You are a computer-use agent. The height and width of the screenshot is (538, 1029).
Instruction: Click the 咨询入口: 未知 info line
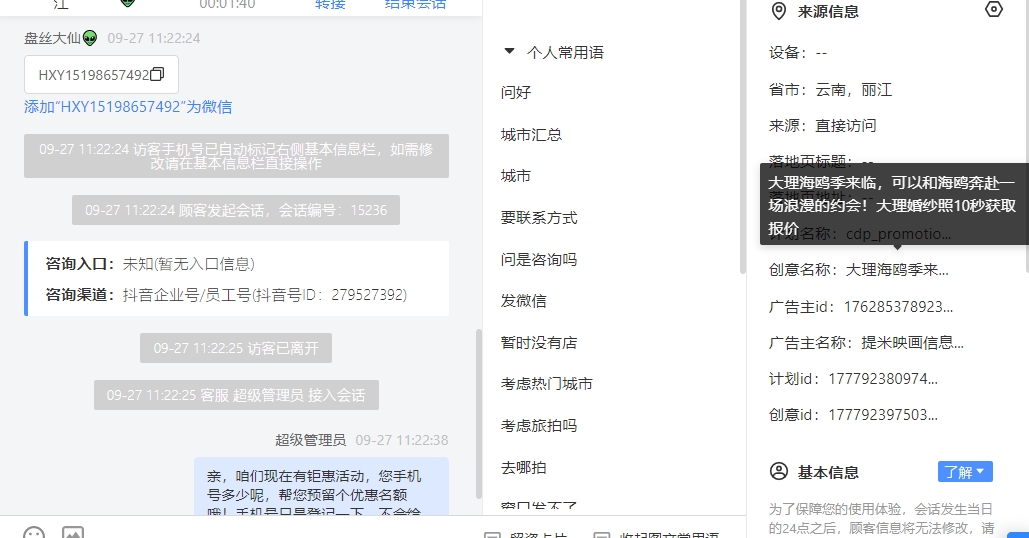click(150, 264)
